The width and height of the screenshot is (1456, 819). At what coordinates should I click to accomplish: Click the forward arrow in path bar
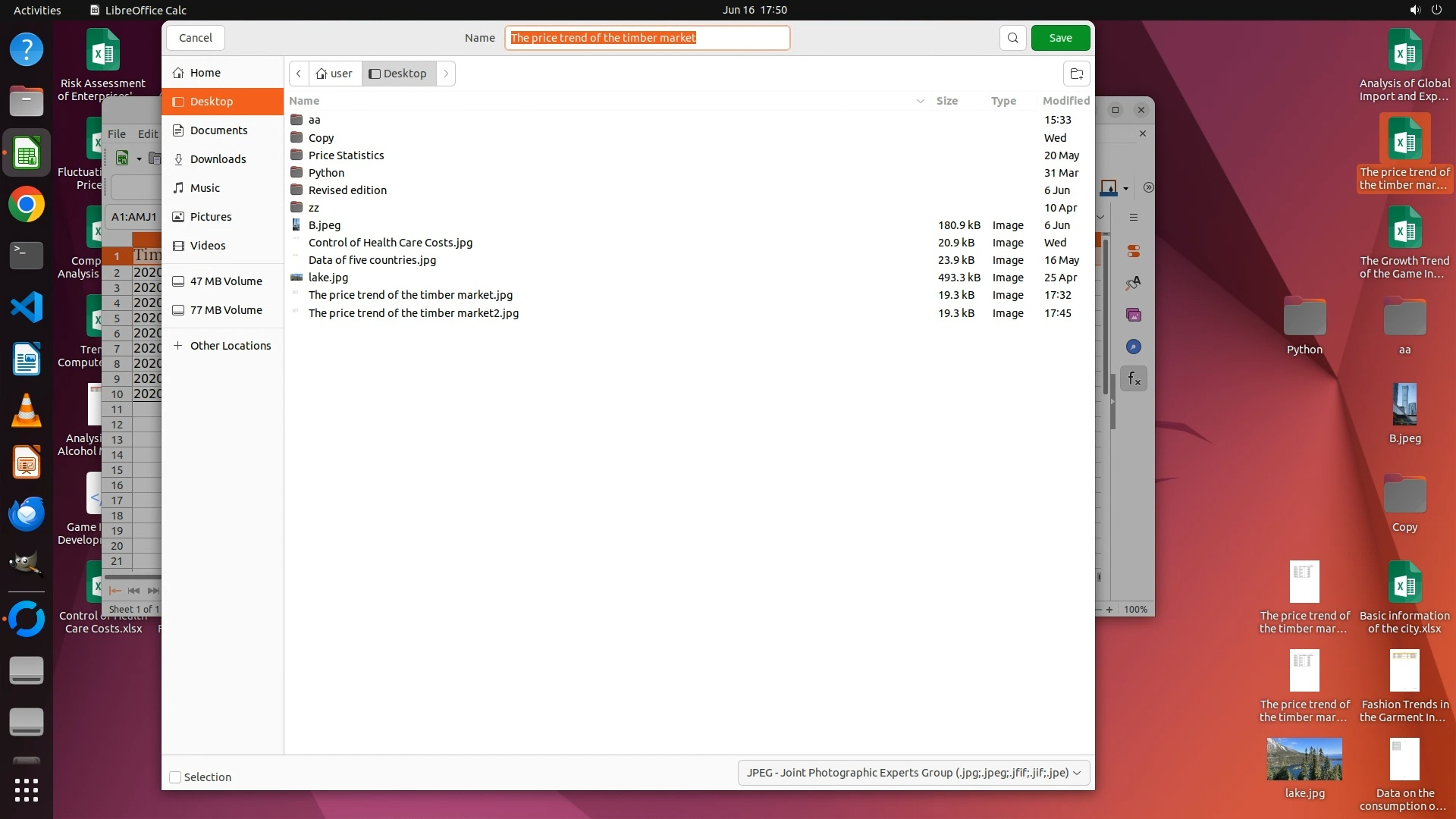pyautogui.click(x=446, y=74)
